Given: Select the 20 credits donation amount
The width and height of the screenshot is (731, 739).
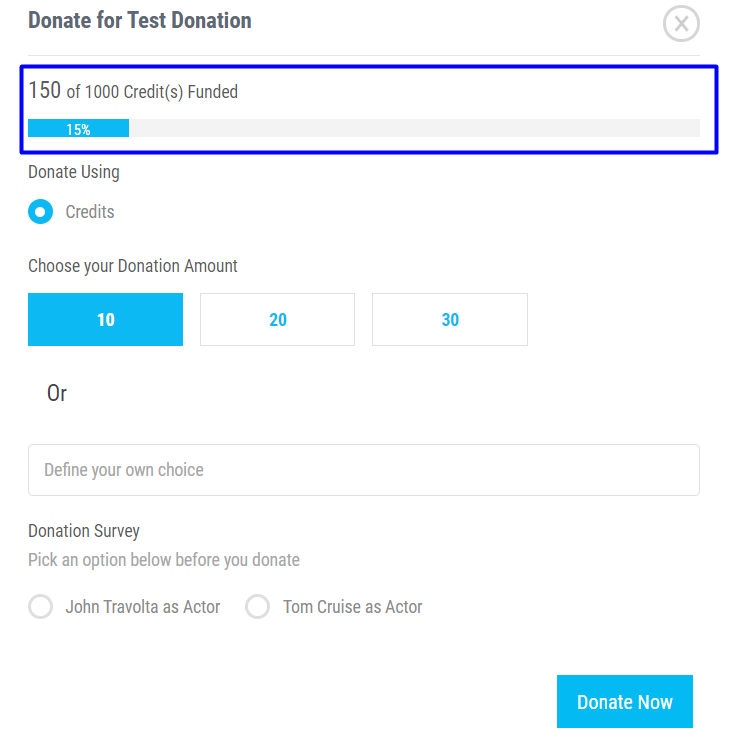Looking at the screenshot, I should pos(278,320).
